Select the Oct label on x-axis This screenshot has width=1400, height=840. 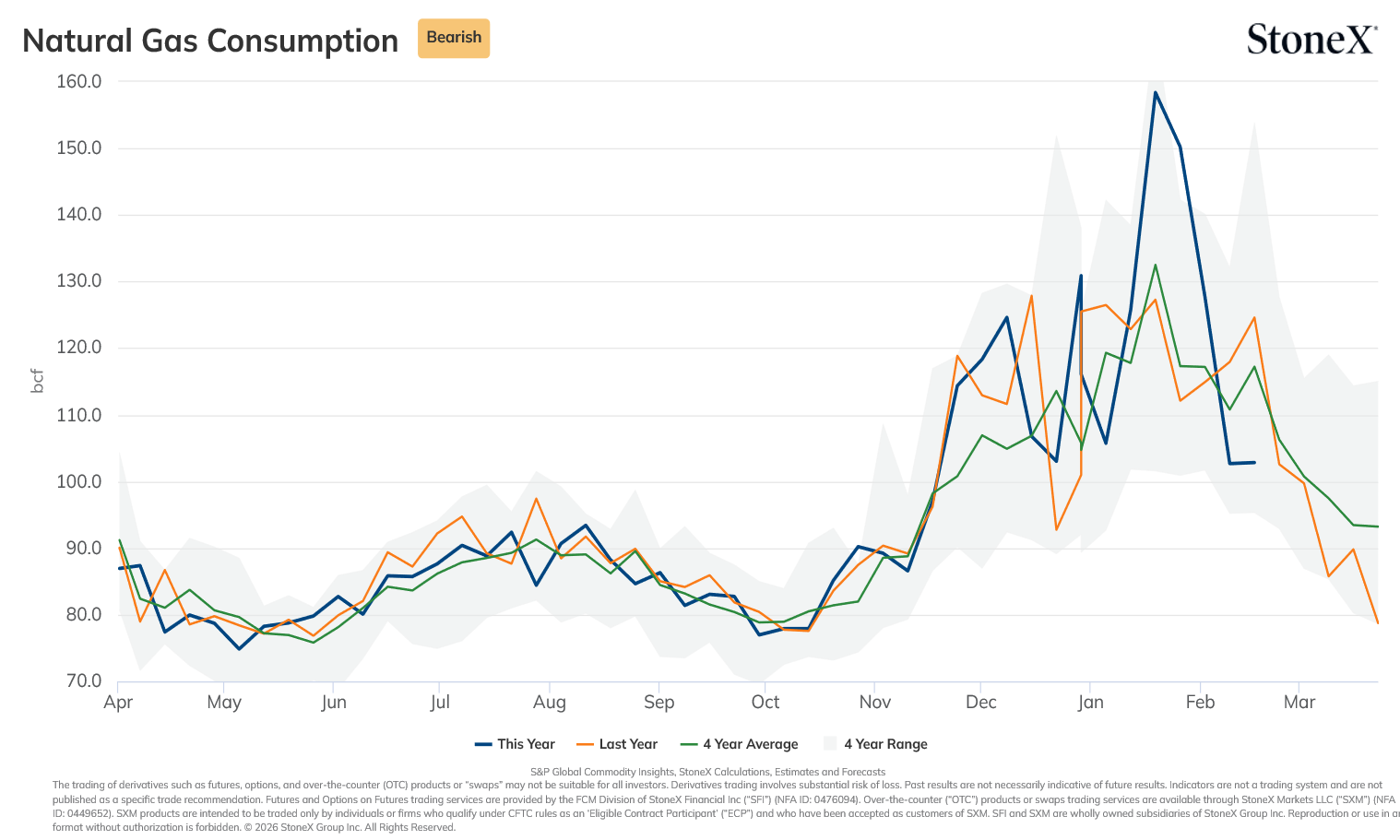(765, 702)
